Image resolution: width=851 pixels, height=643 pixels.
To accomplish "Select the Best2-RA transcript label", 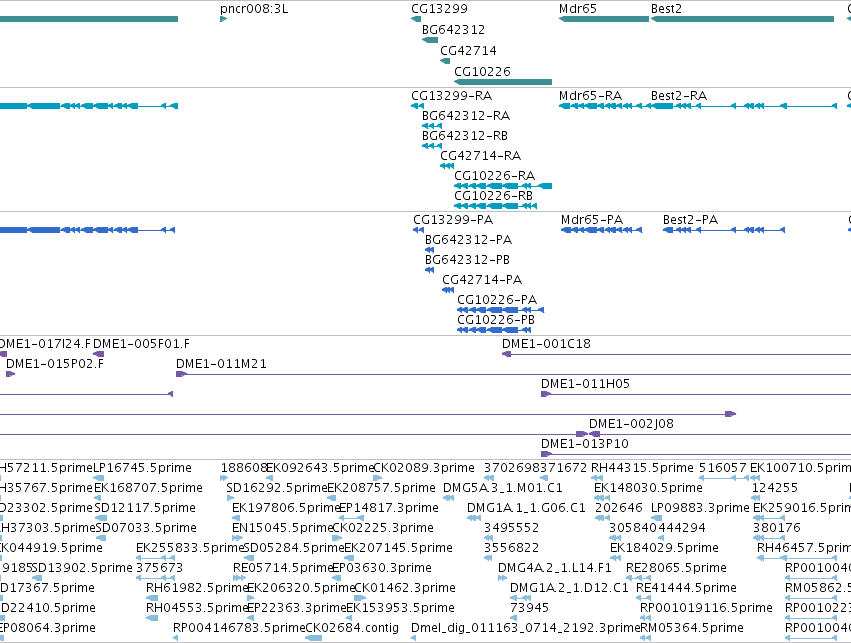I will (x=679, y=96).
